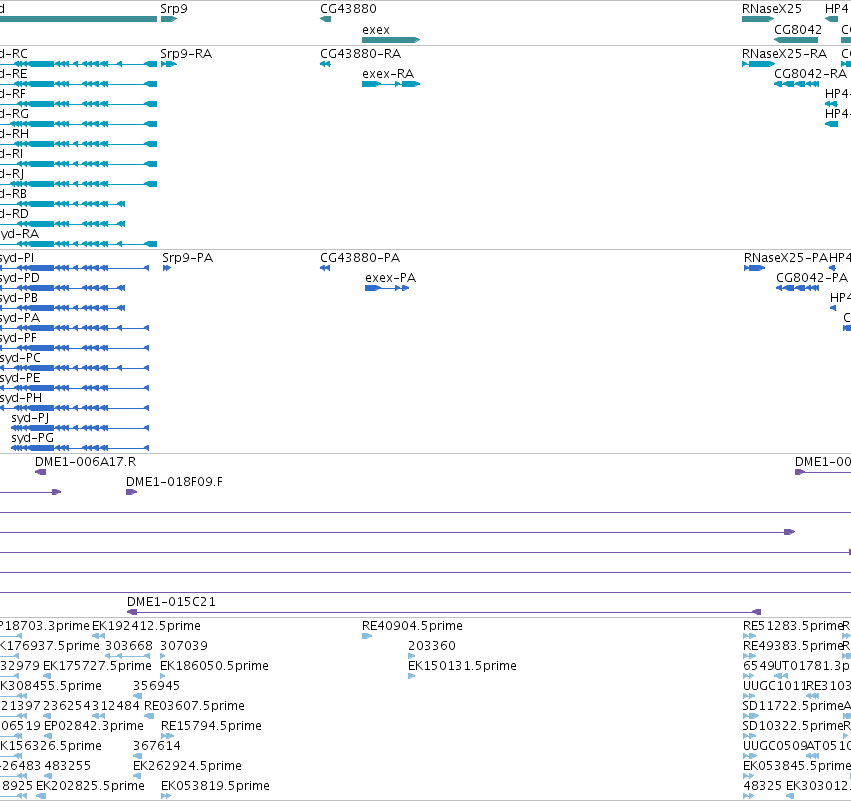Select the RE40904.5prime EST label
This screenshot has height=801, width=851.
click(412, 626)
